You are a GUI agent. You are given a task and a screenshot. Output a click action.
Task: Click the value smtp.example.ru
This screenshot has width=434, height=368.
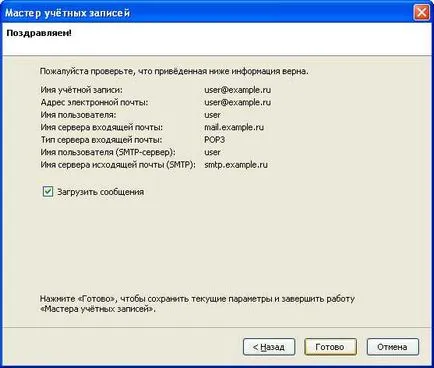pos(236,165)
